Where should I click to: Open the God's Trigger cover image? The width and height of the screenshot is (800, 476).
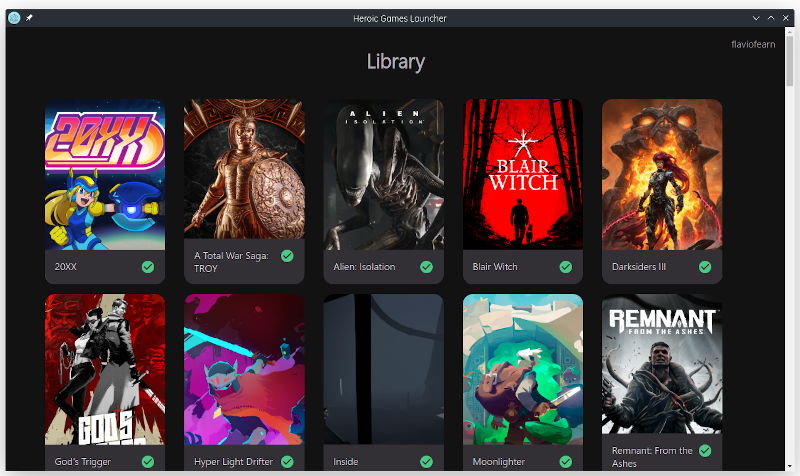105,369
